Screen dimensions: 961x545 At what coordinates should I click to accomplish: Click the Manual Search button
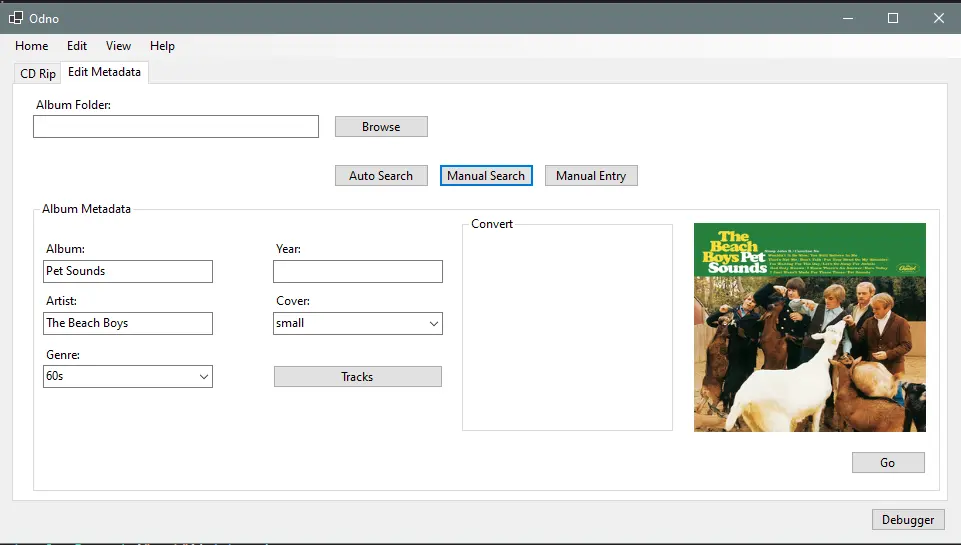[x=486, y=176]
